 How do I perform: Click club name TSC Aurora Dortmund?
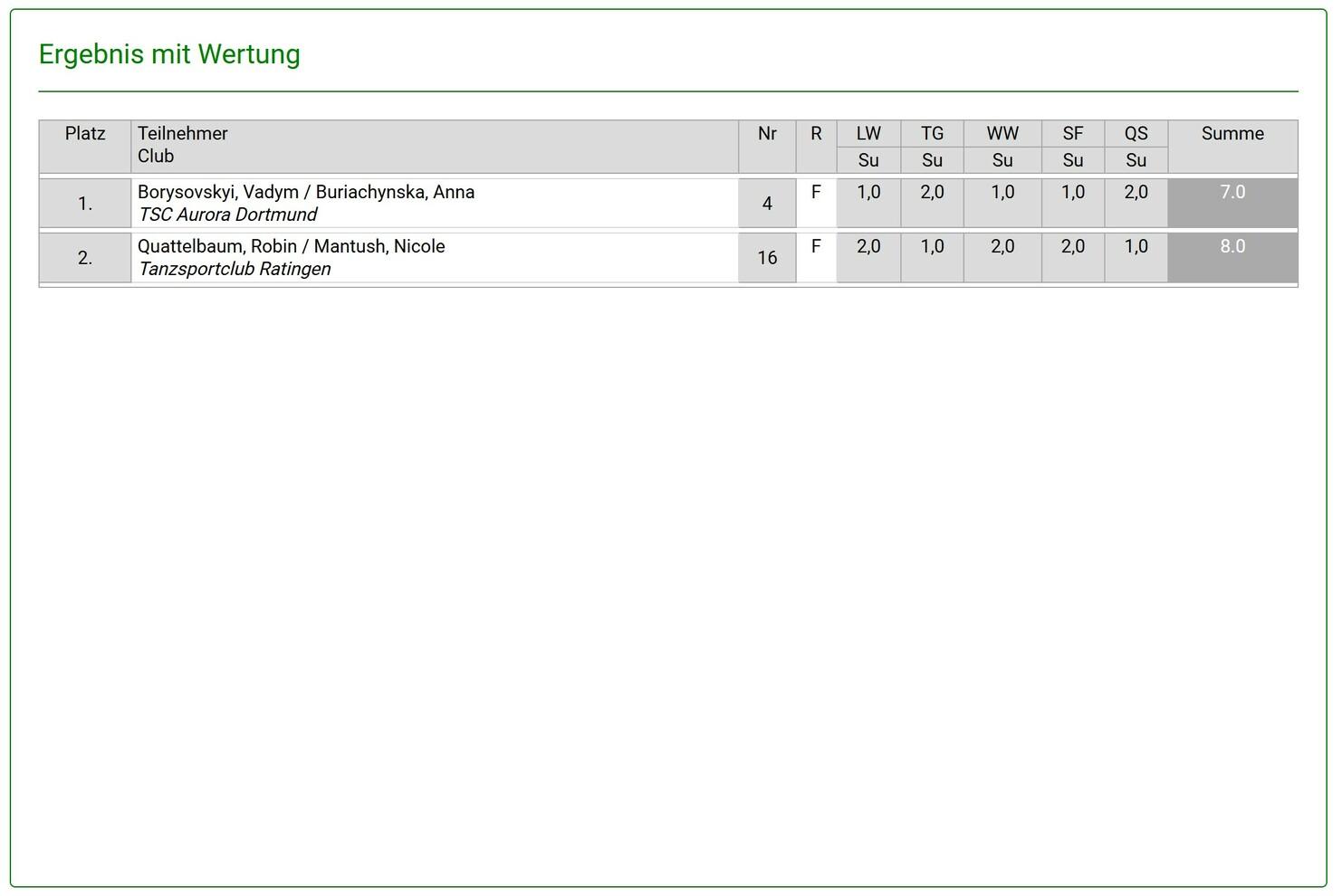[x=227, y=214]
